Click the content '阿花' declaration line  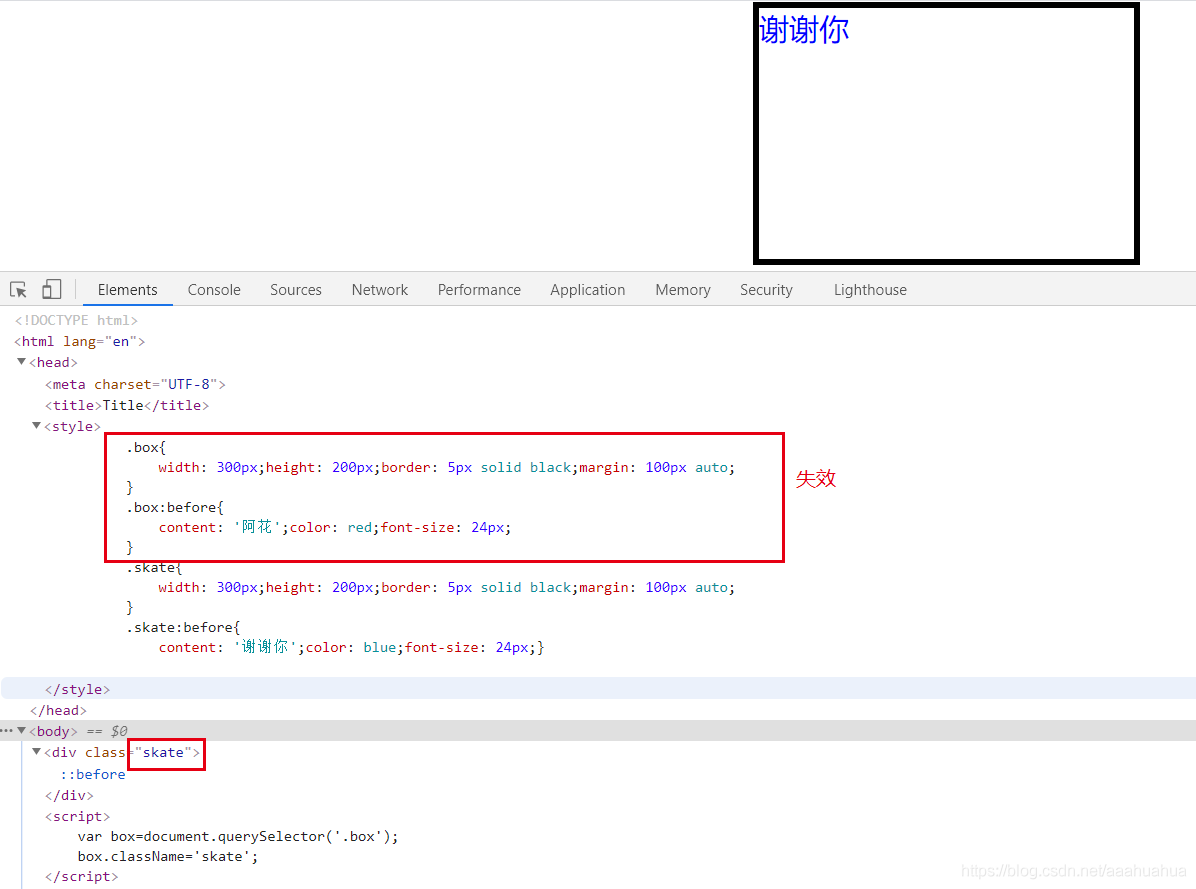[x=335, y=528]
